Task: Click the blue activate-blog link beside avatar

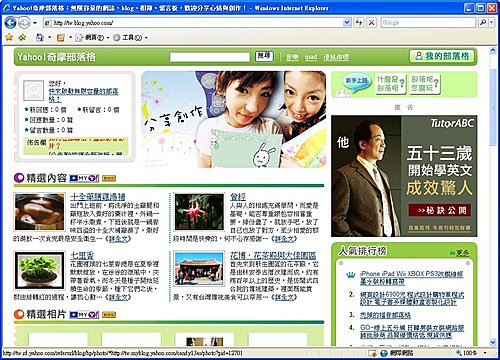Action: click(x=83, y=95)
